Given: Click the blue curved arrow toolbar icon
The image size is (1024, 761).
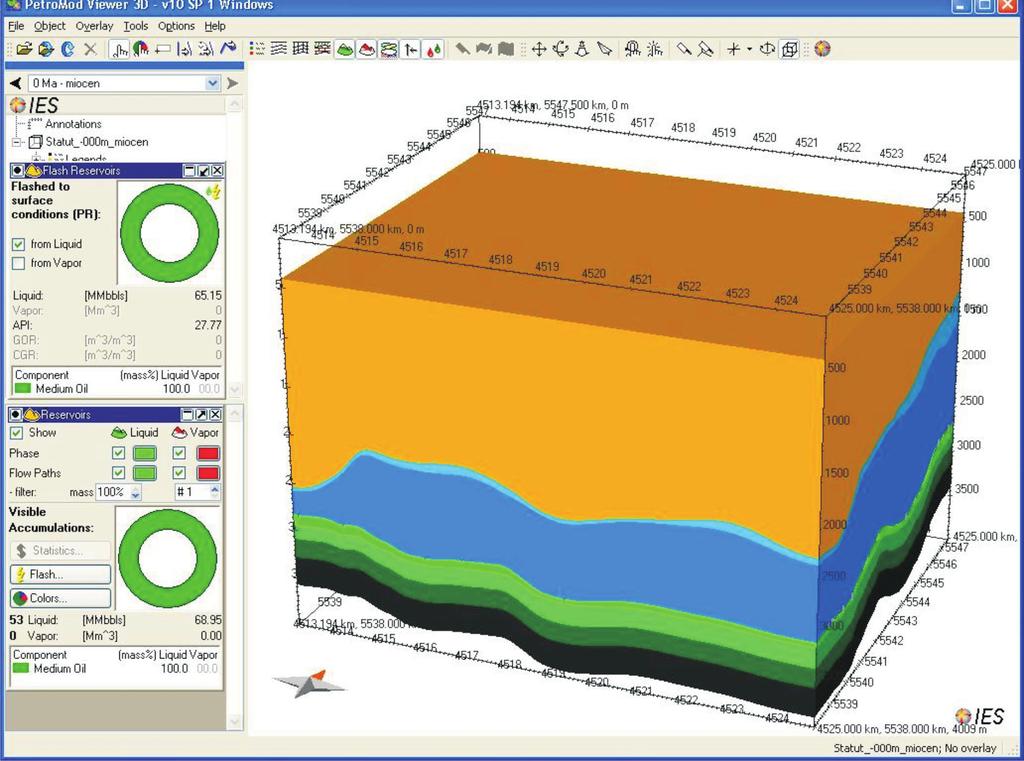Looking at the screenshot, I should 68,49.
